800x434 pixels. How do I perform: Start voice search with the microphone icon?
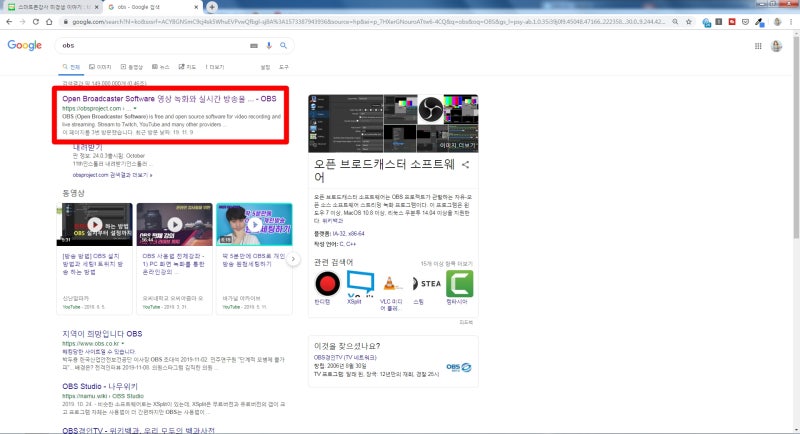(x=269, y=46)
